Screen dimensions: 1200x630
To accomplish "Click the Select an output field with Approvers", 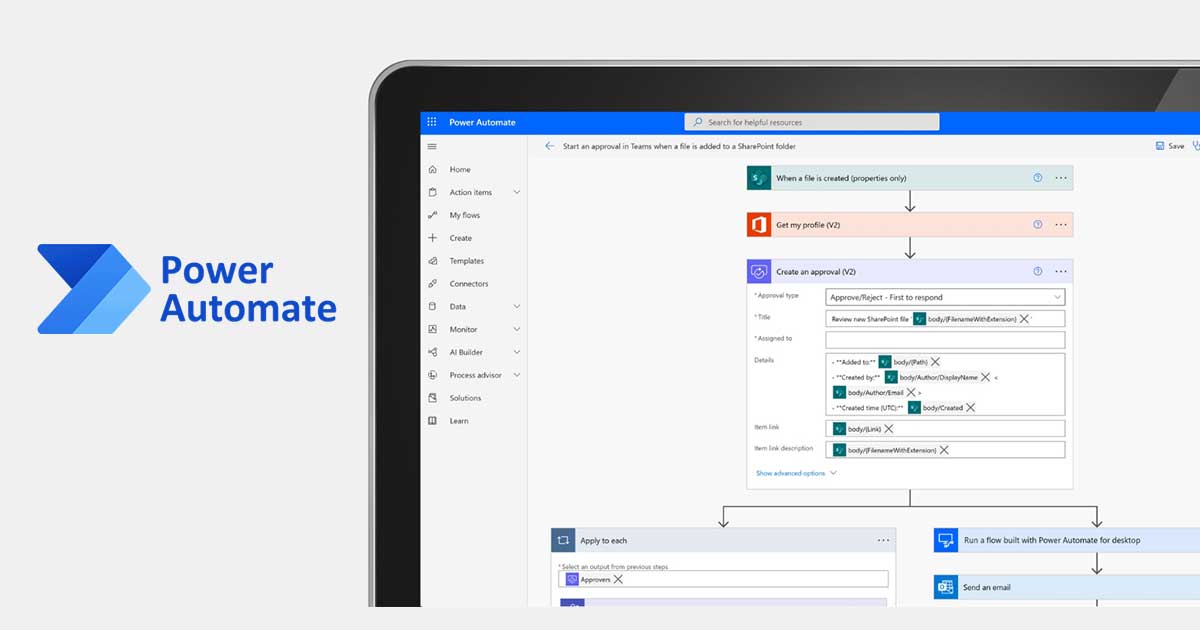I will point(724,579).
